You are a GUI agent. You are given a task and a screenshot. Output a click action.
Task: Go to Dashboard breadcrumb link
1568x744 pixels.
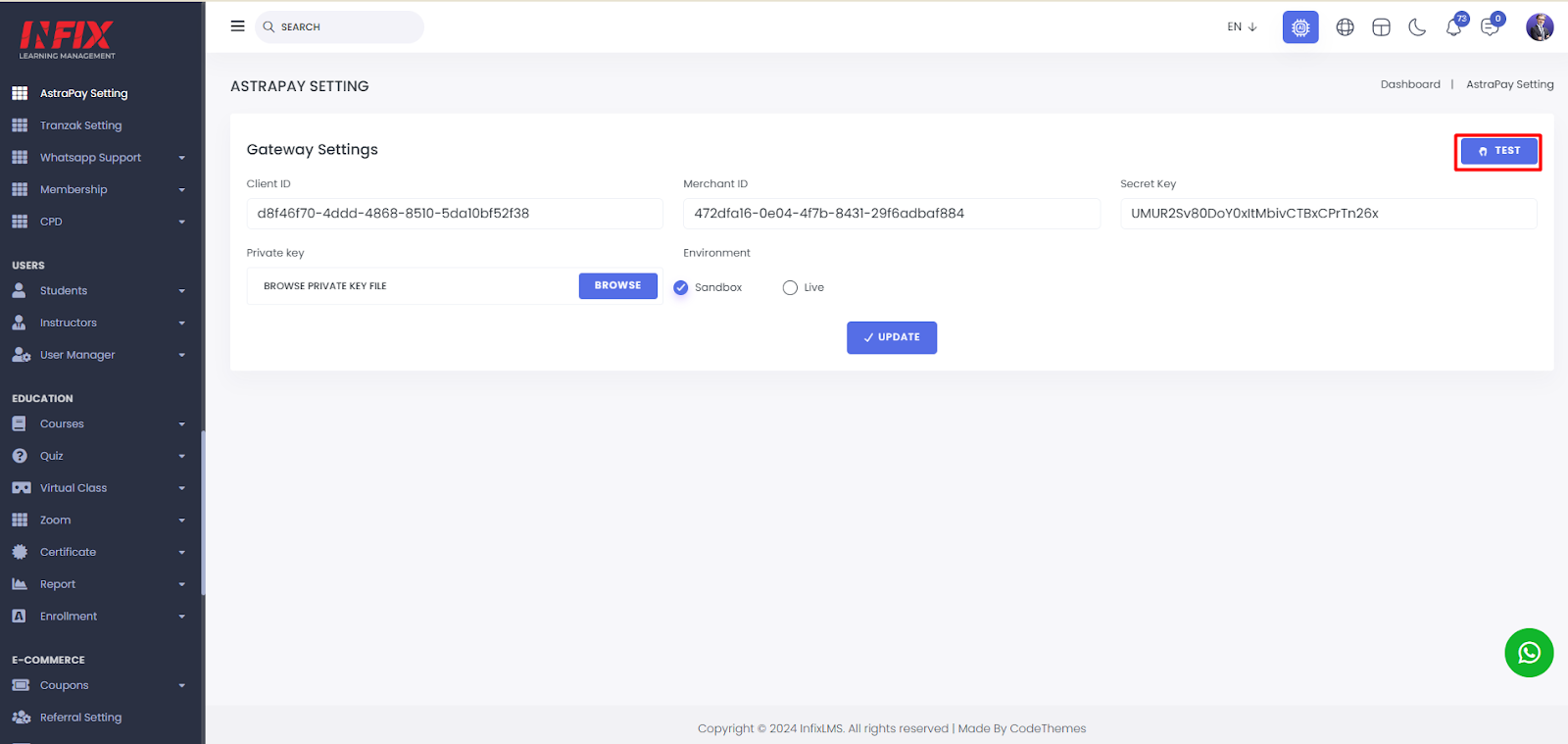click(x=1410, y=84)
